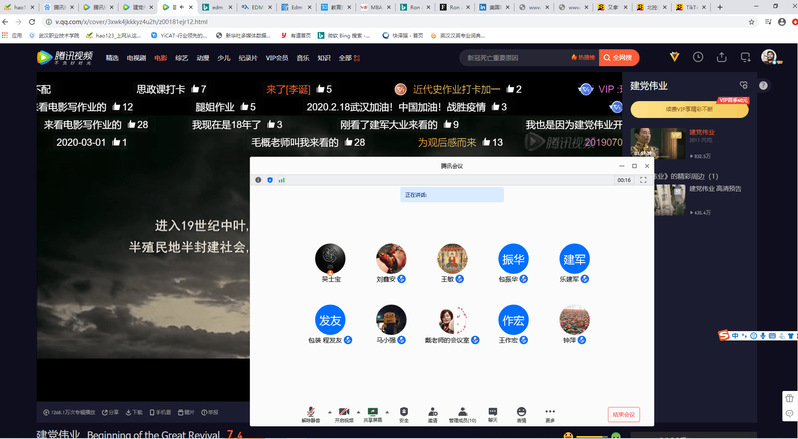Click the 邀请 invite icon
Screen dimensions: 798x439
(x=433, y=412)
